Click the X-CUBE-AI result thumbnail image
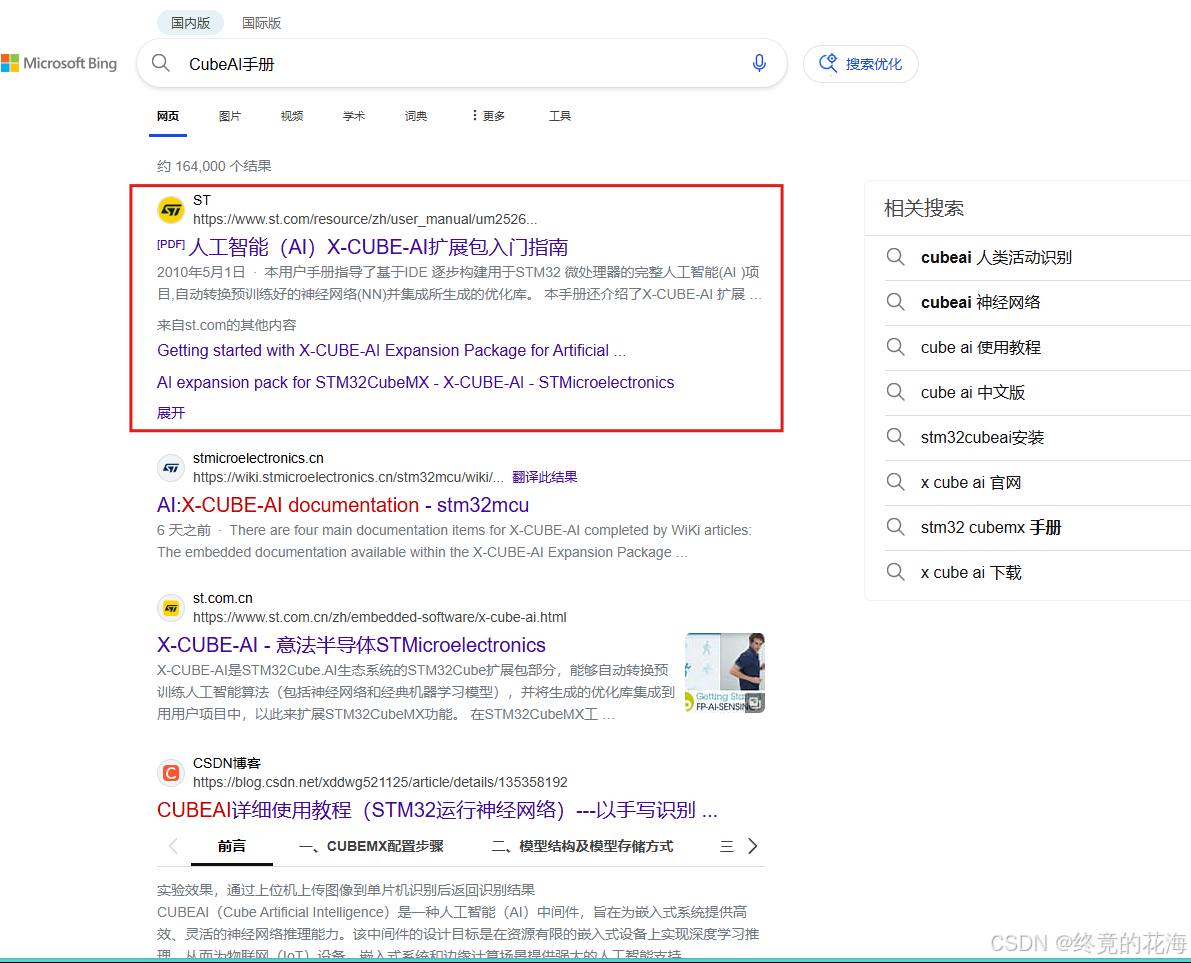The height and width of the screenshot is (963, 1191). pos(725,673)
